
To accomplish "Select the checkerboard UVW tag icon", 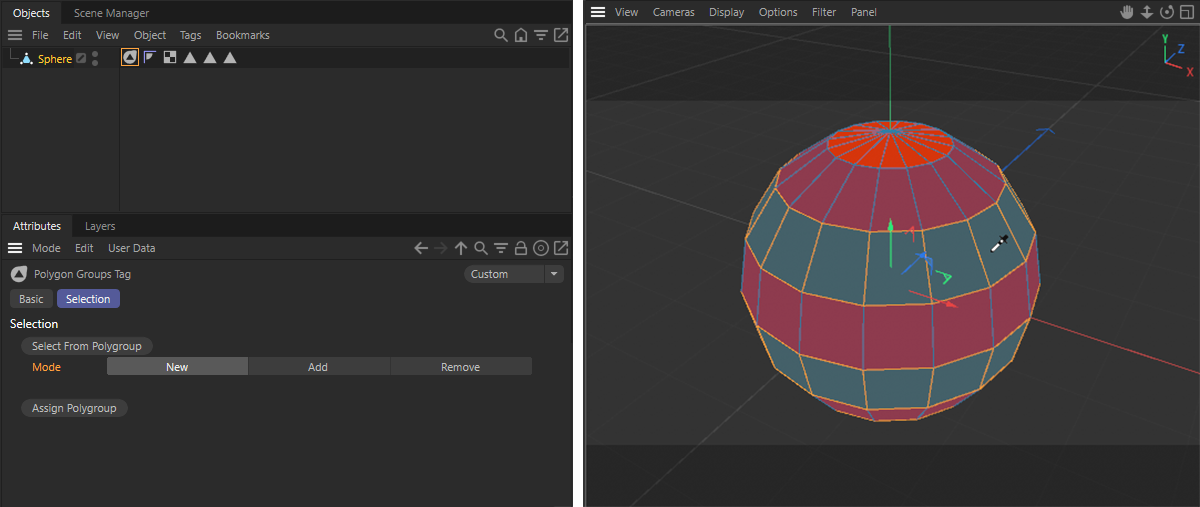I will tap(170, 58).
